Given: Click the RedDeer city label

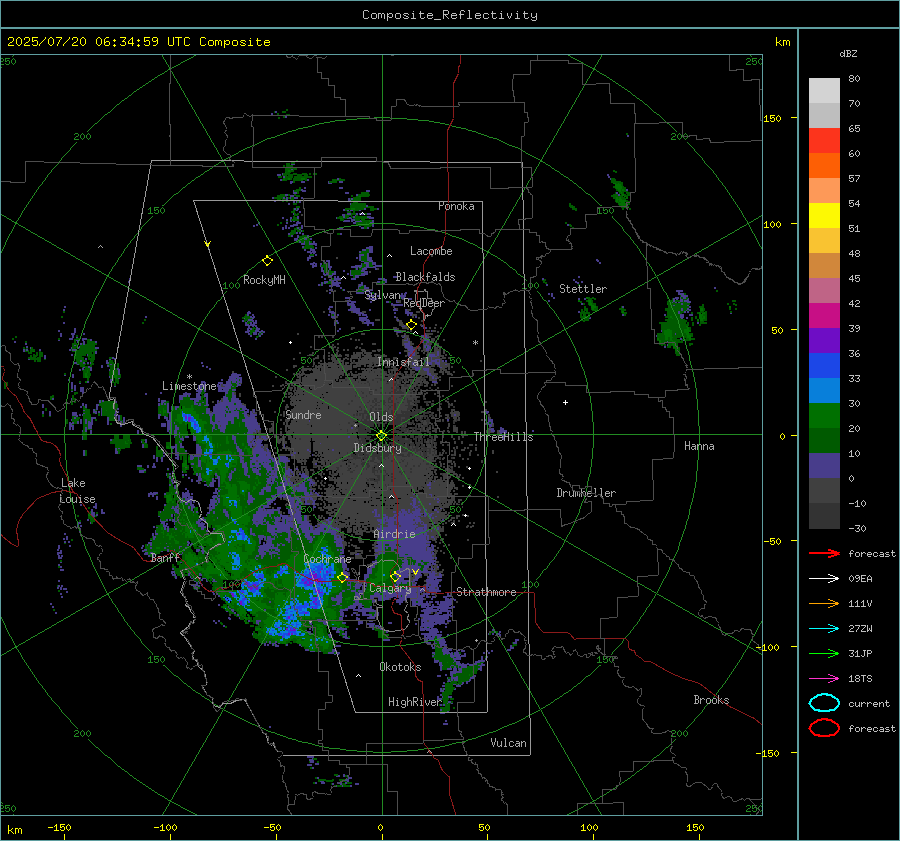Looking at the screenshot, I should pyautogui.click(x=424, y=303).
